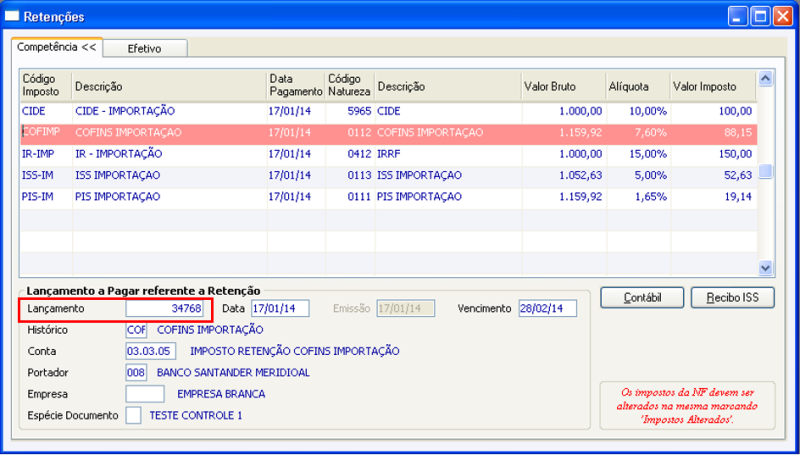Click IR - IMPORTAÇÃO description cell
The image size is (800, 455).
pos(170,154)
